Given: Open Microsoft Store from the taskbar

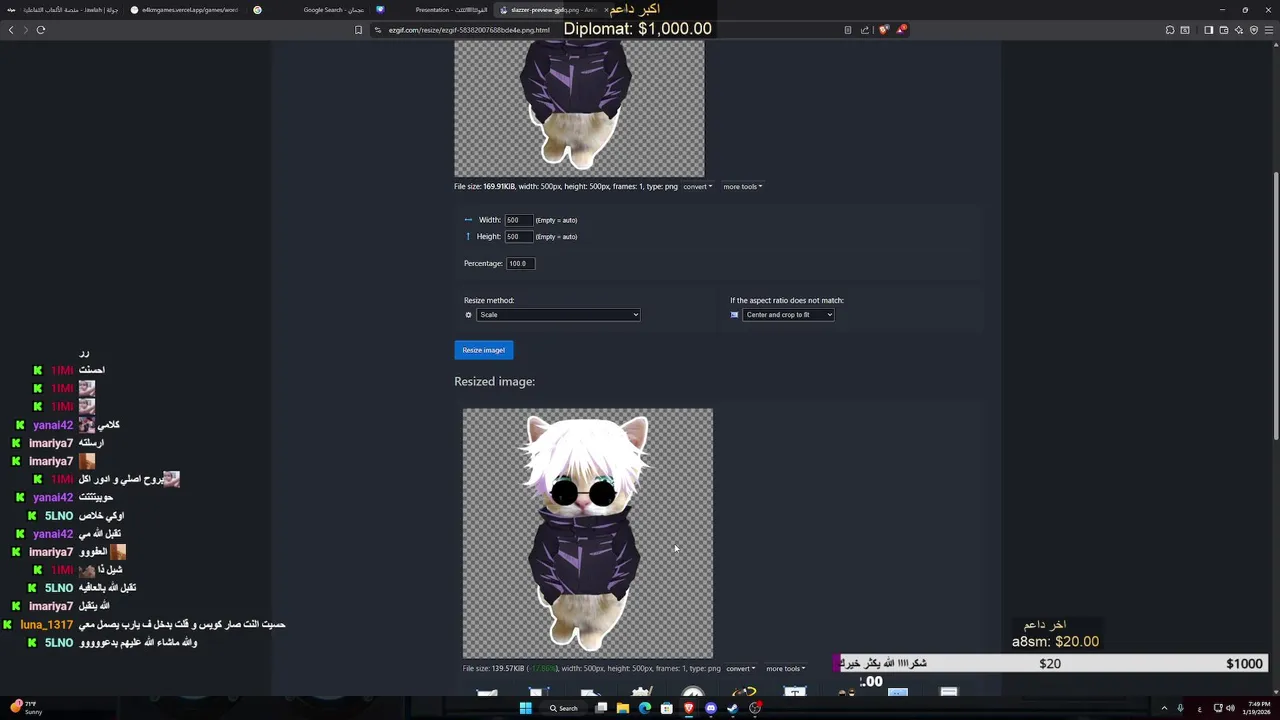Looking at the screenshot, I should tap(666, 708).
